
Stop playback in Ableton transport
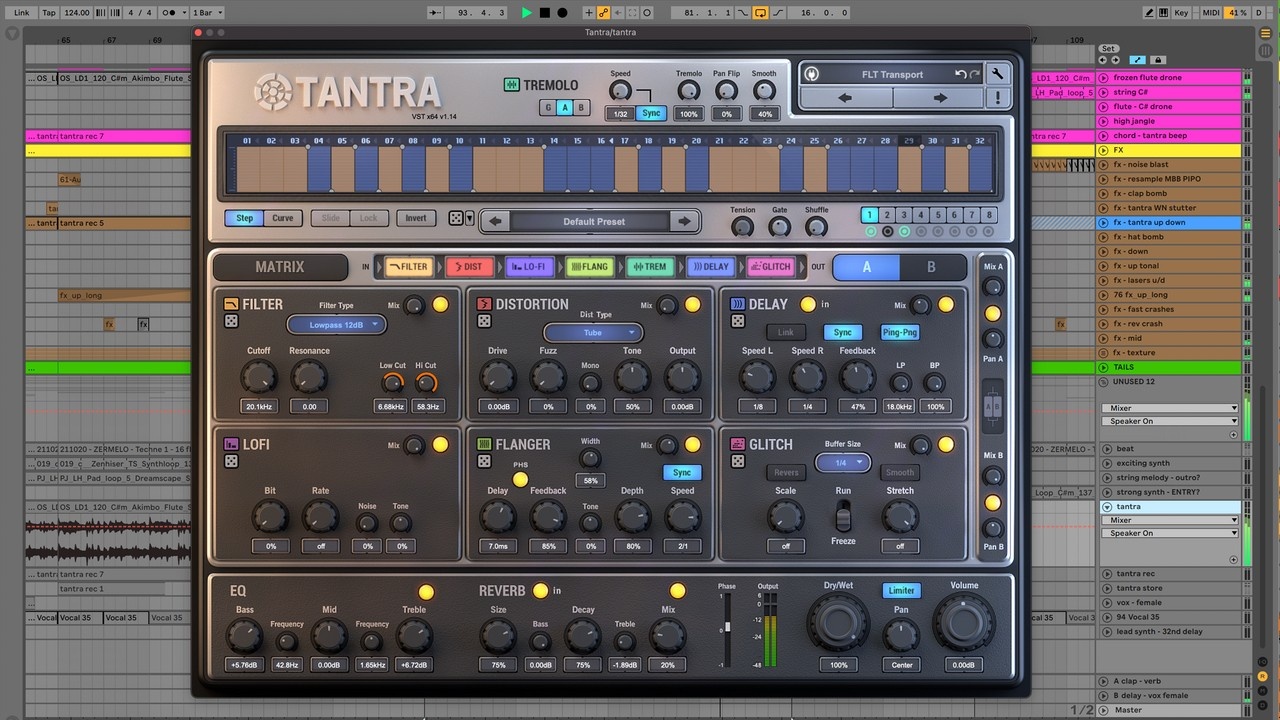(x=545, y=13)
